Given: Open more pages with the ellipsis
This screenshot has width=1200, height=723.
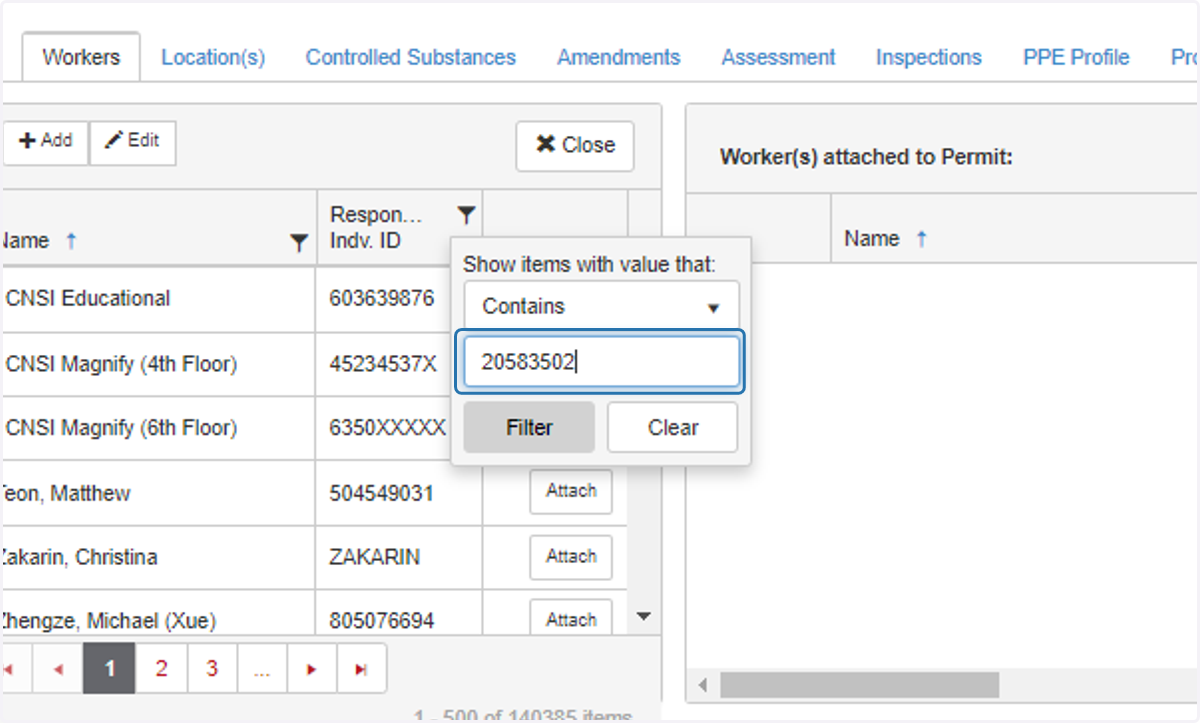Looking at the screenshot, I should [x=262, y=669].
